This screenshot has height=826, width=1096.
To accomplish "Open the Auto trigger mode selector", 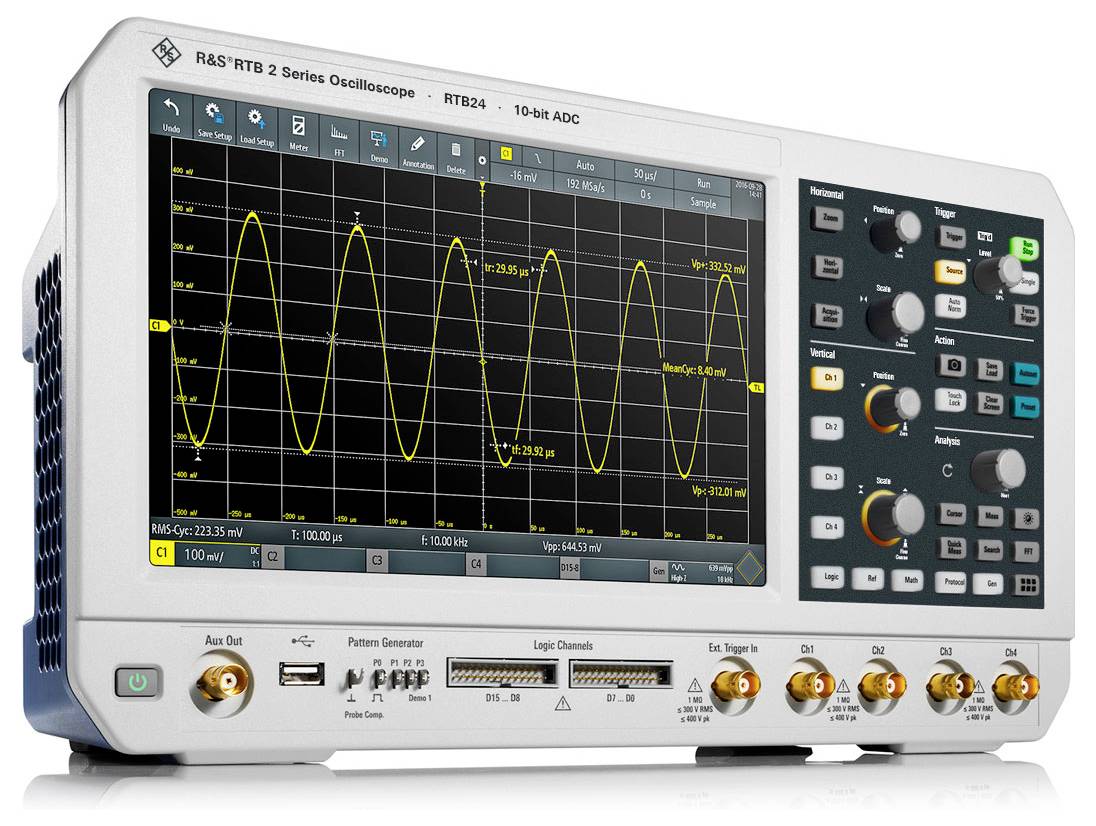I will [585, 166].
